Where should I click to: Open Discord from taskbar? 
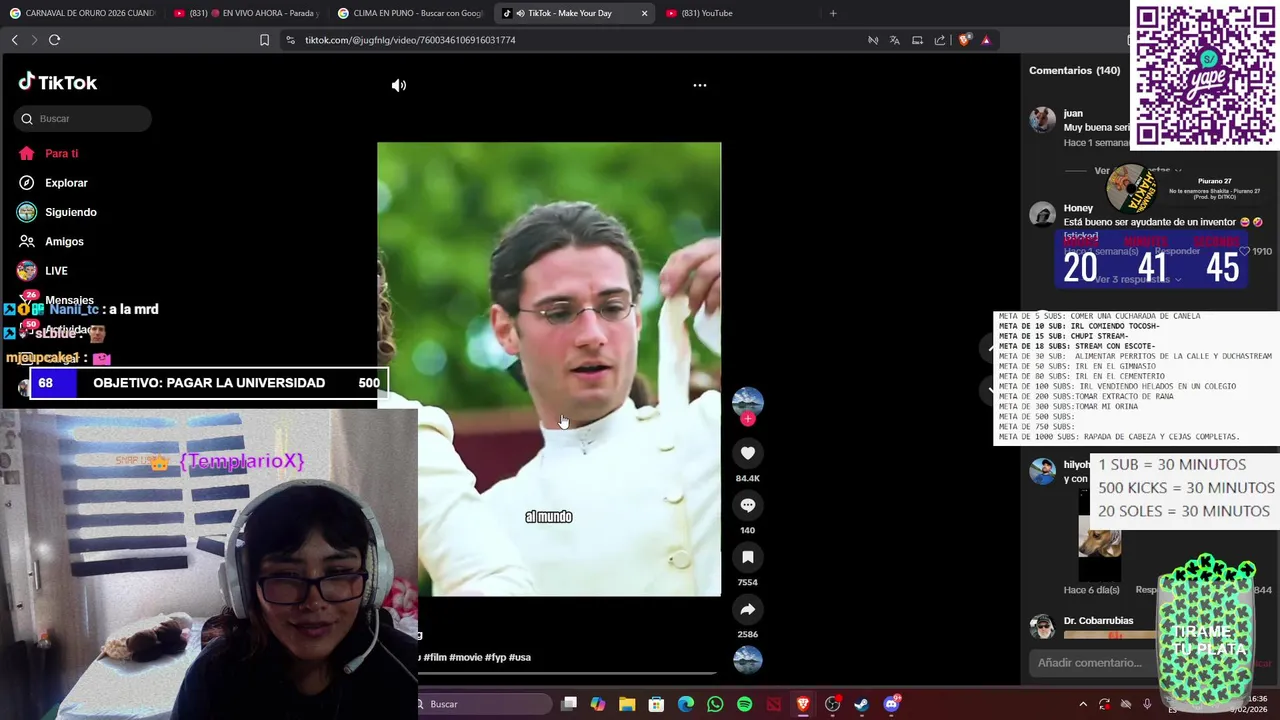tap(891, 704)
